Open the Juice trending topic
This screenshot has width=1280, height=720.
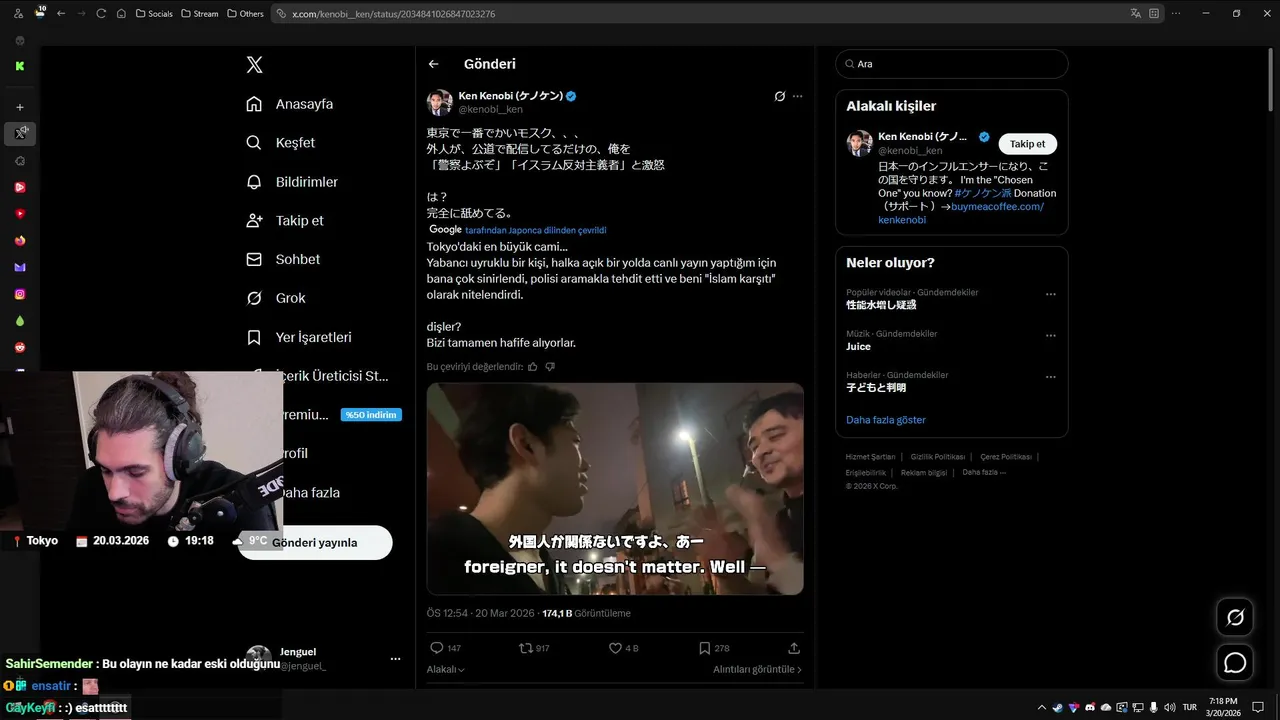858,347
